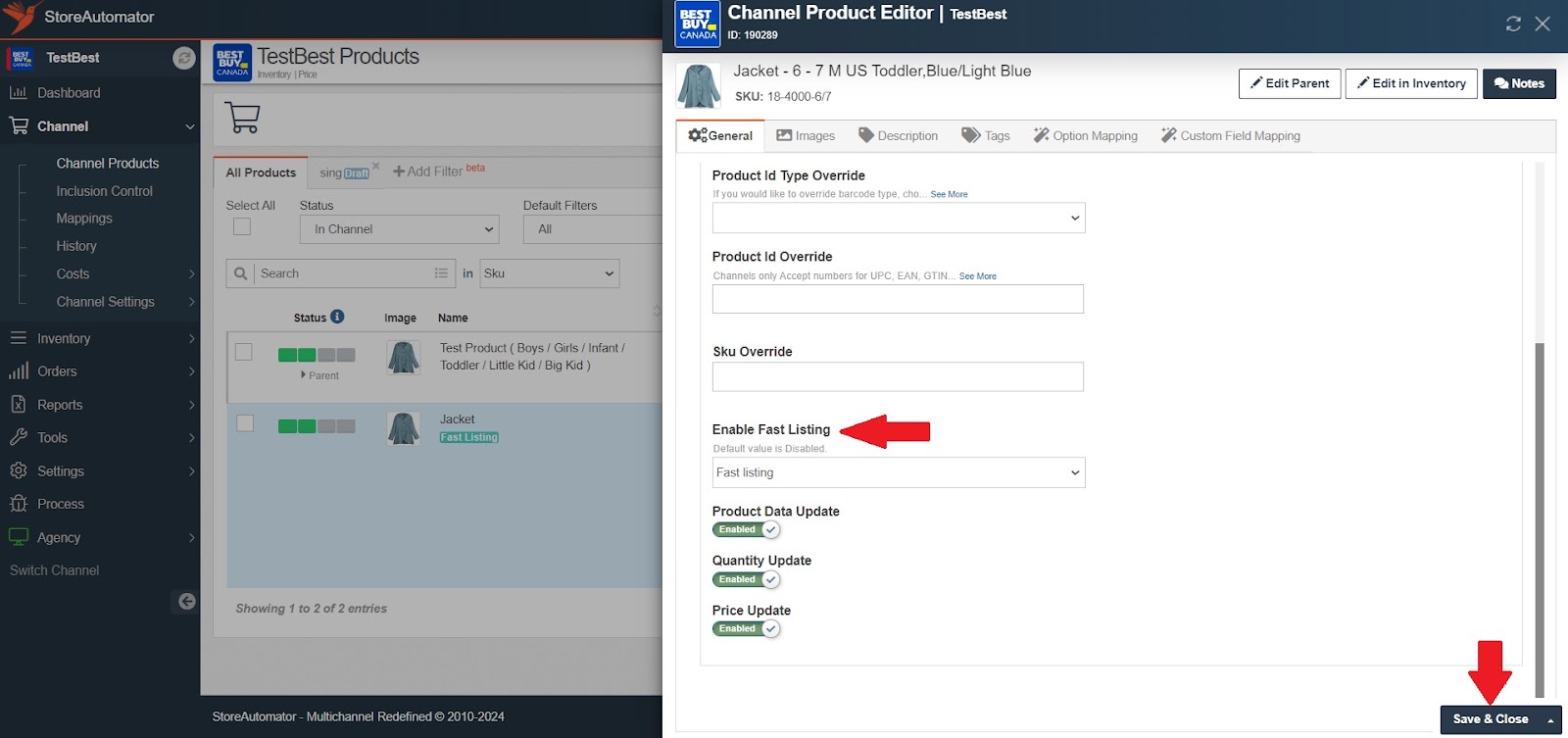Click the search magnifier icon

240,273
